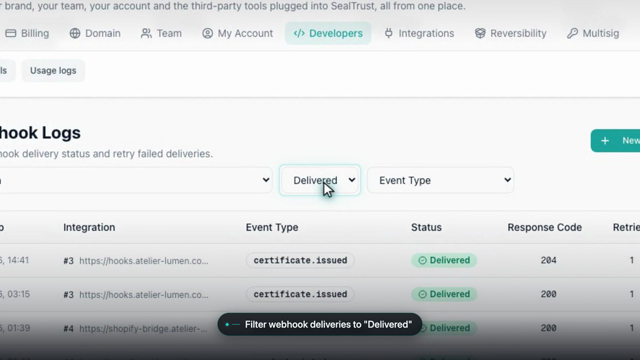Viewport: 640px width, 360px height.
Task: Click the Team people icon
Action: click(146, 33)
